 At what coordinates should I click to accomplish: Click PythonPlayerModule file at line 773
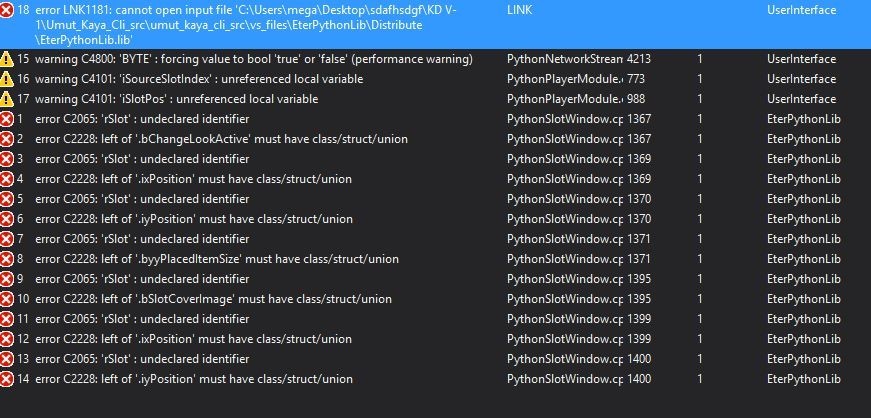point(565,78)
